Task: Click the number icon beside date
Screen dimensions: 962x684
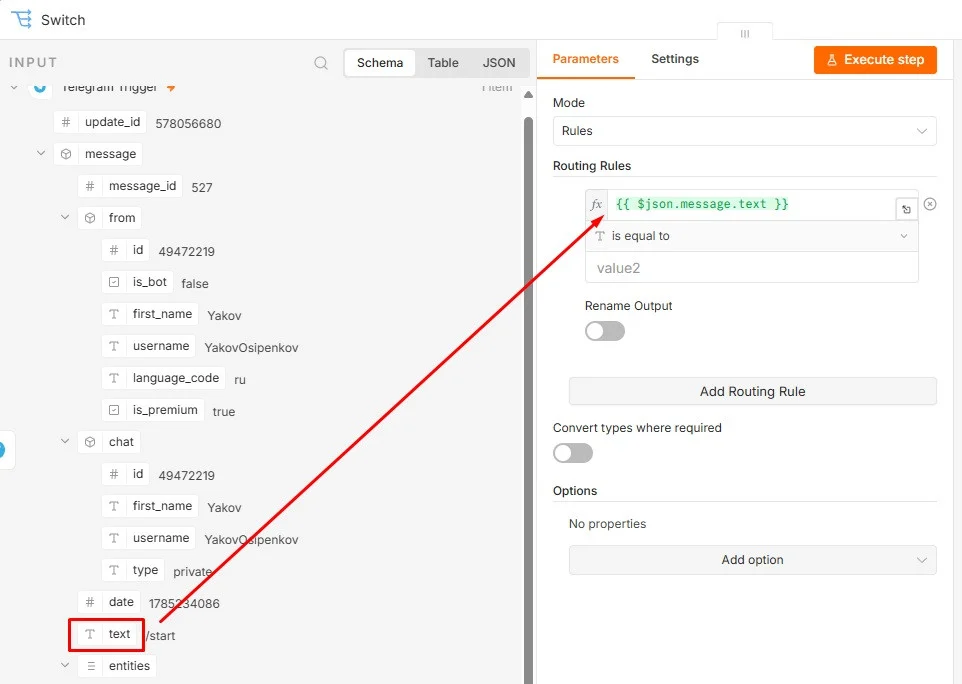Action: [x=90, y=602]
